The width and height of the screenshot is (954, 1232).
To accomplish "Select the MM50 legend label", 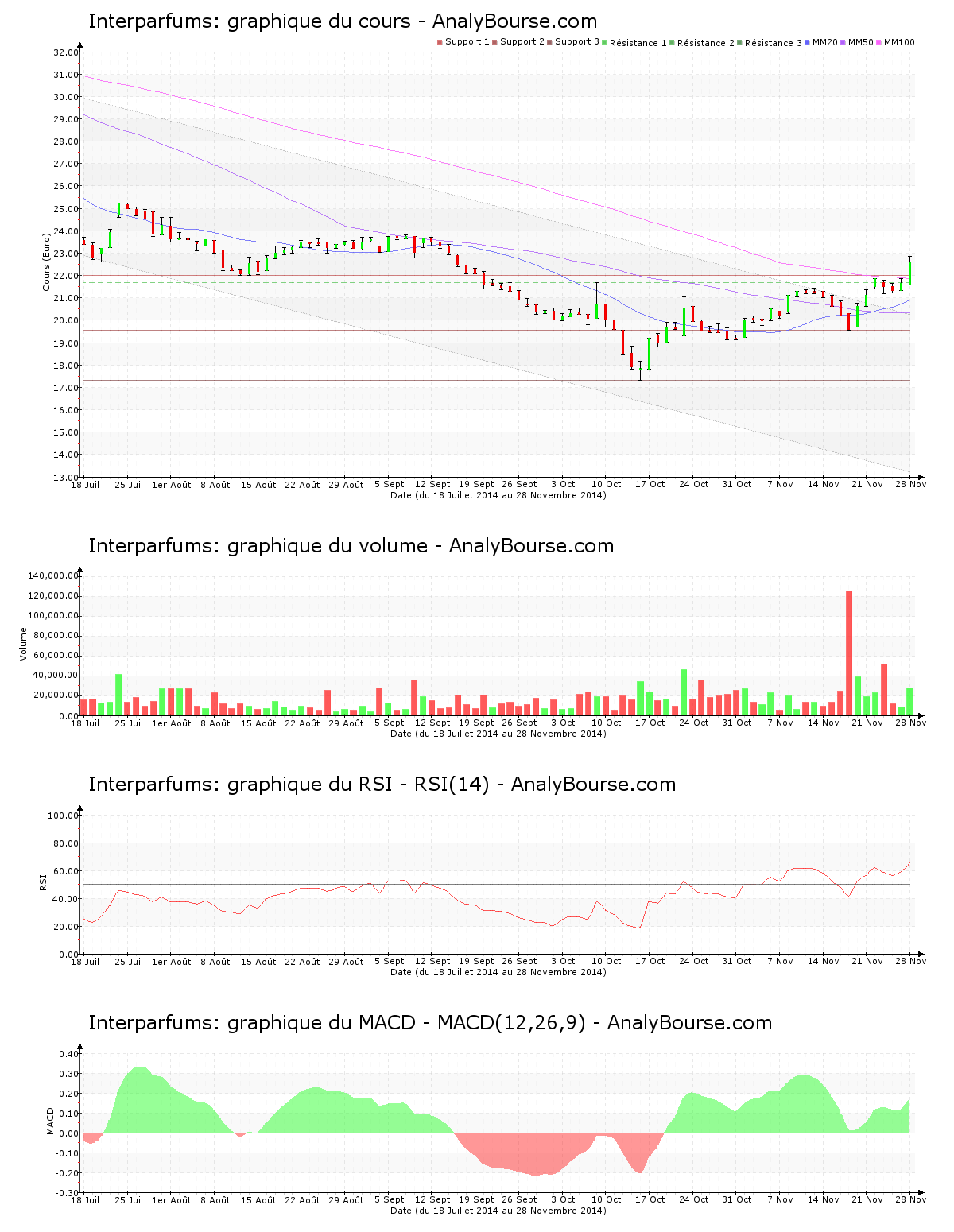I will click(x=861, y=42).
